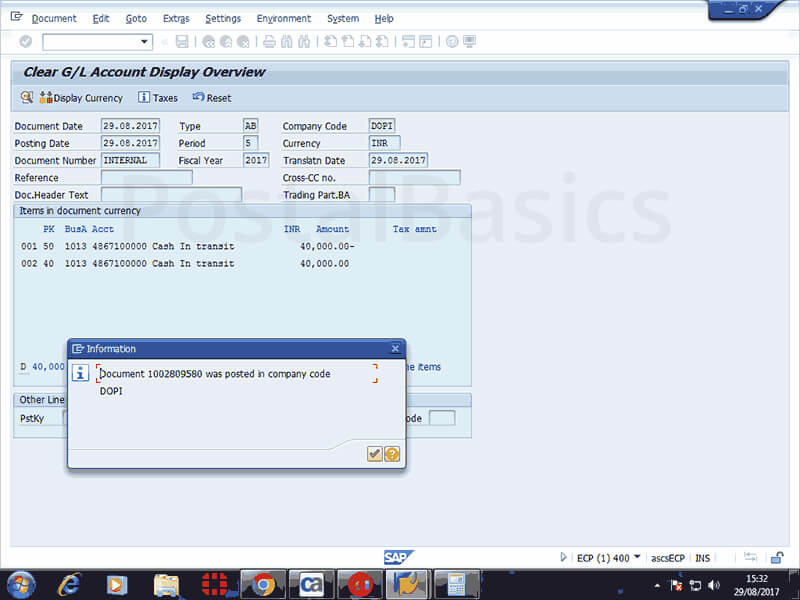Toggle the INS insert mode indicator
800x600 pixels.
[x=703, y=557]
